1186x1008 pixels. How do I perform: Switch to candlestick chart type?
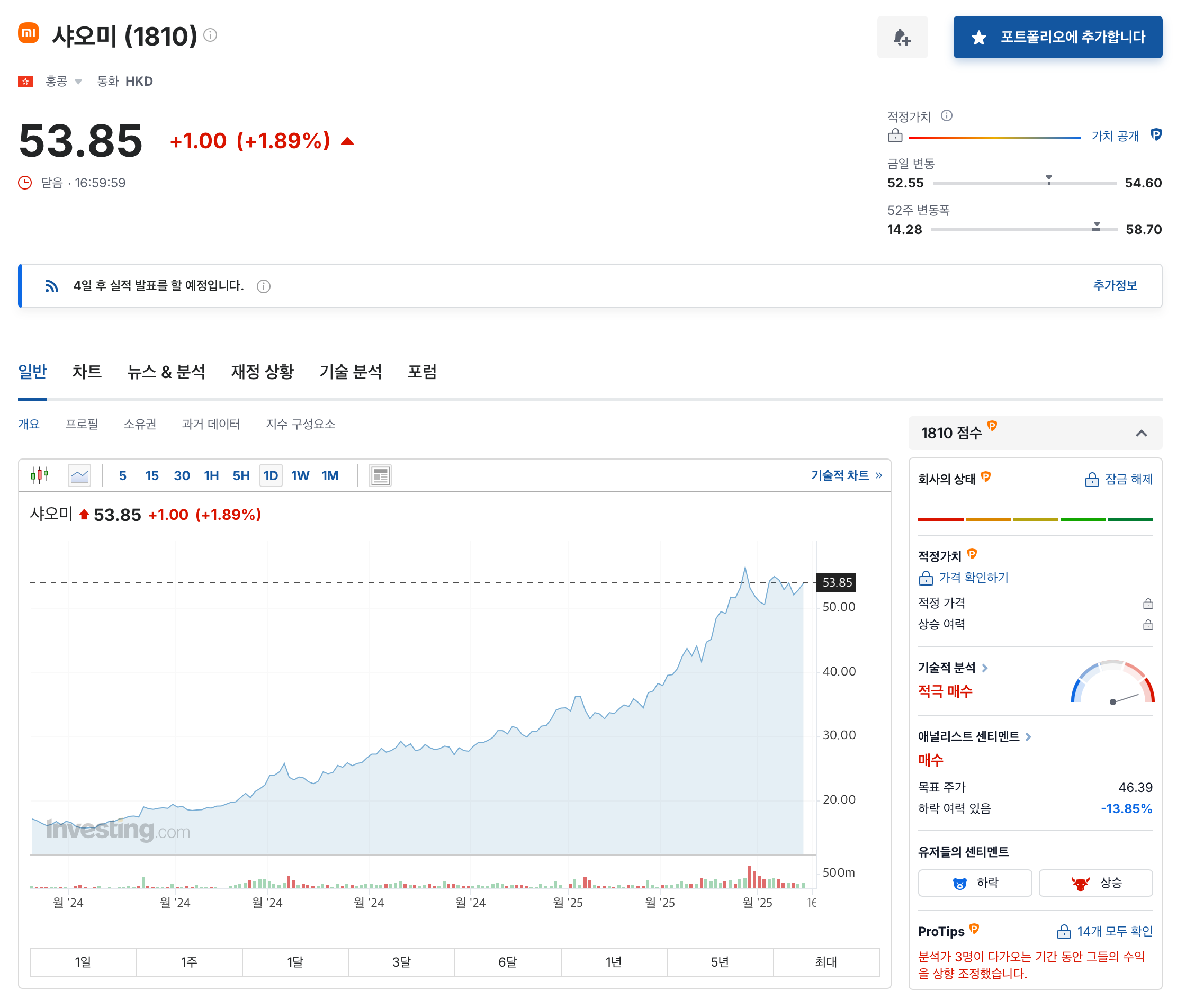click(x=39, y=475)
